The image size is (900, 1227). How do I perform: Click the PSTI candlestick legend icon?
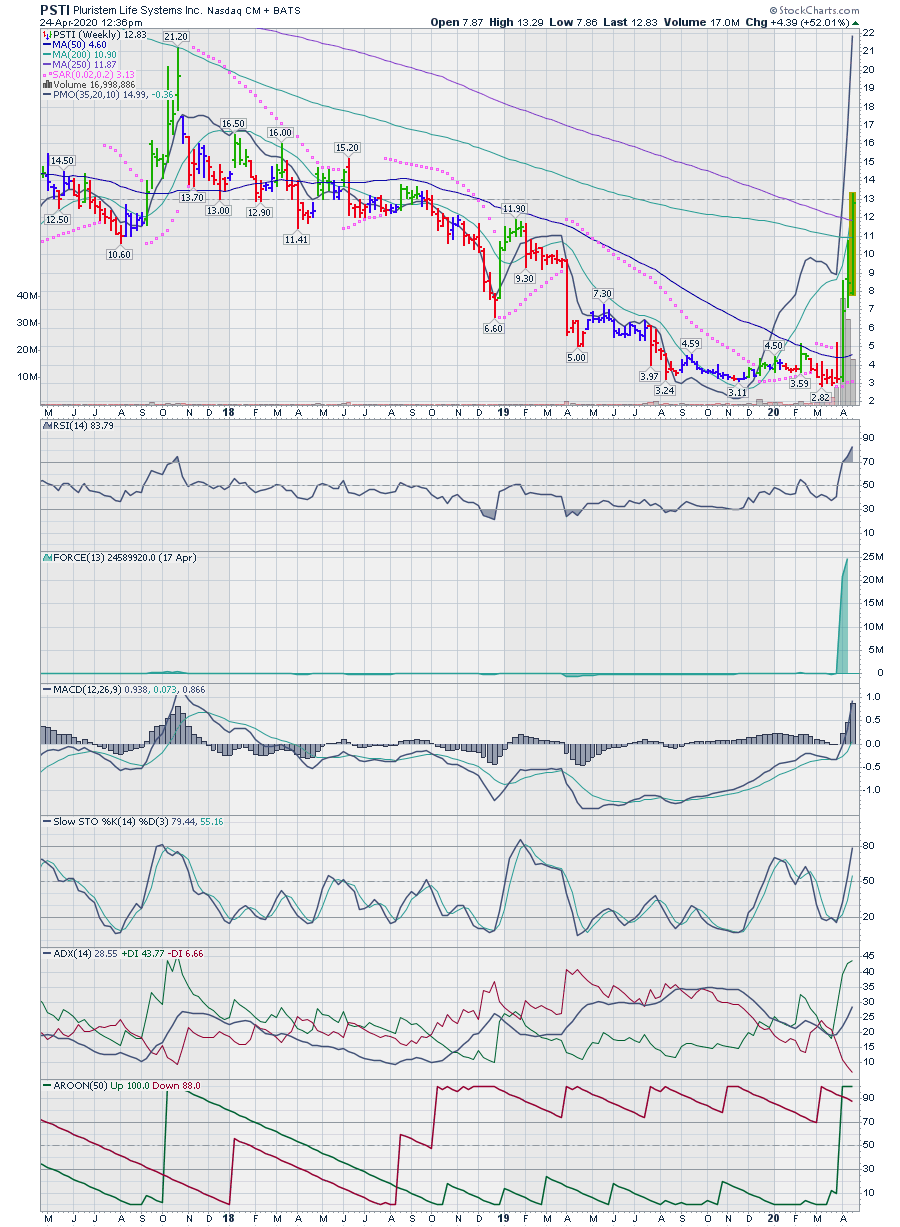coord(45,35)
